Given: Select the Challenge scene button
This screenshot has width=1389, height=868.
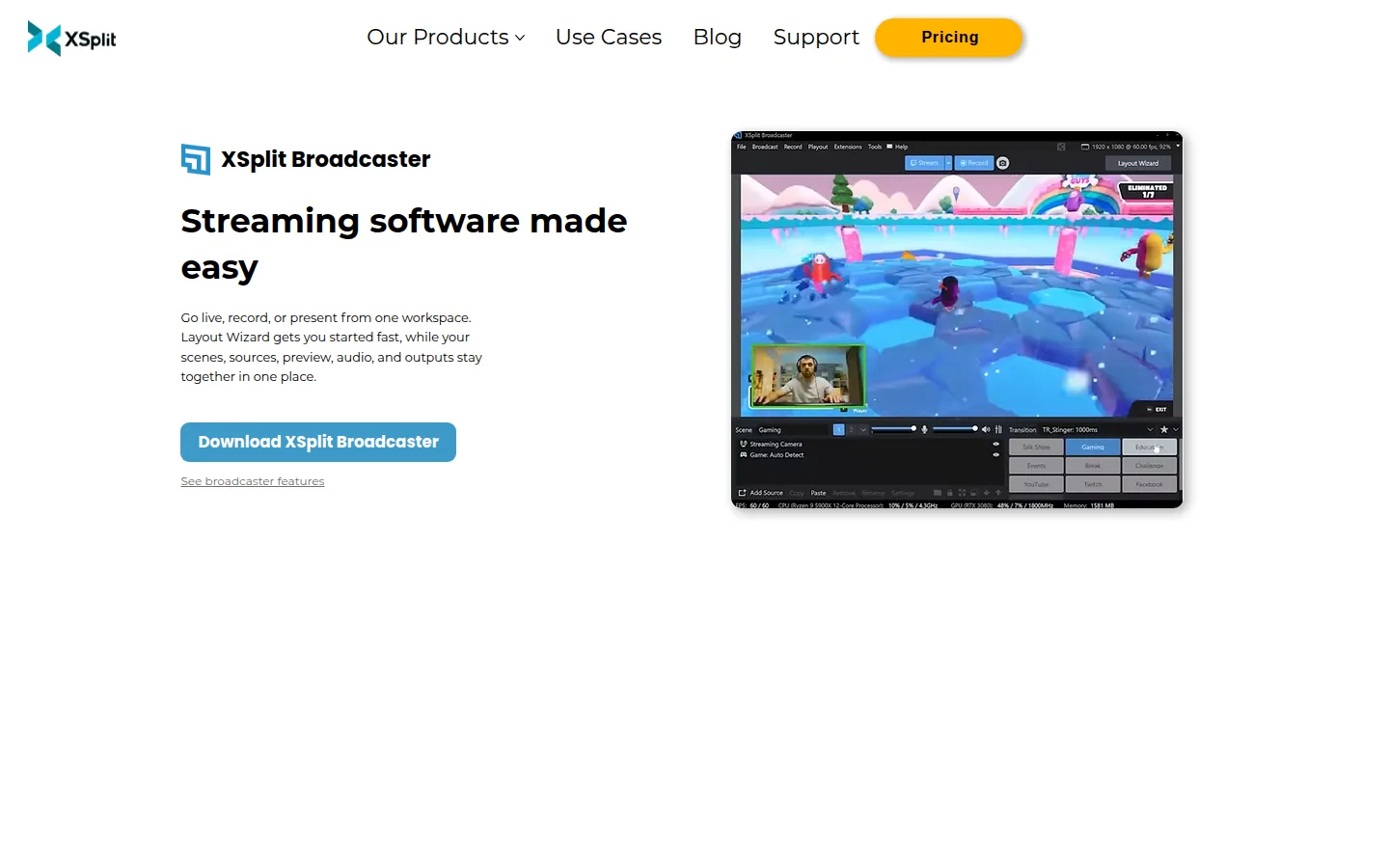Looking at the screenshot, I should tap(1149, 466).
